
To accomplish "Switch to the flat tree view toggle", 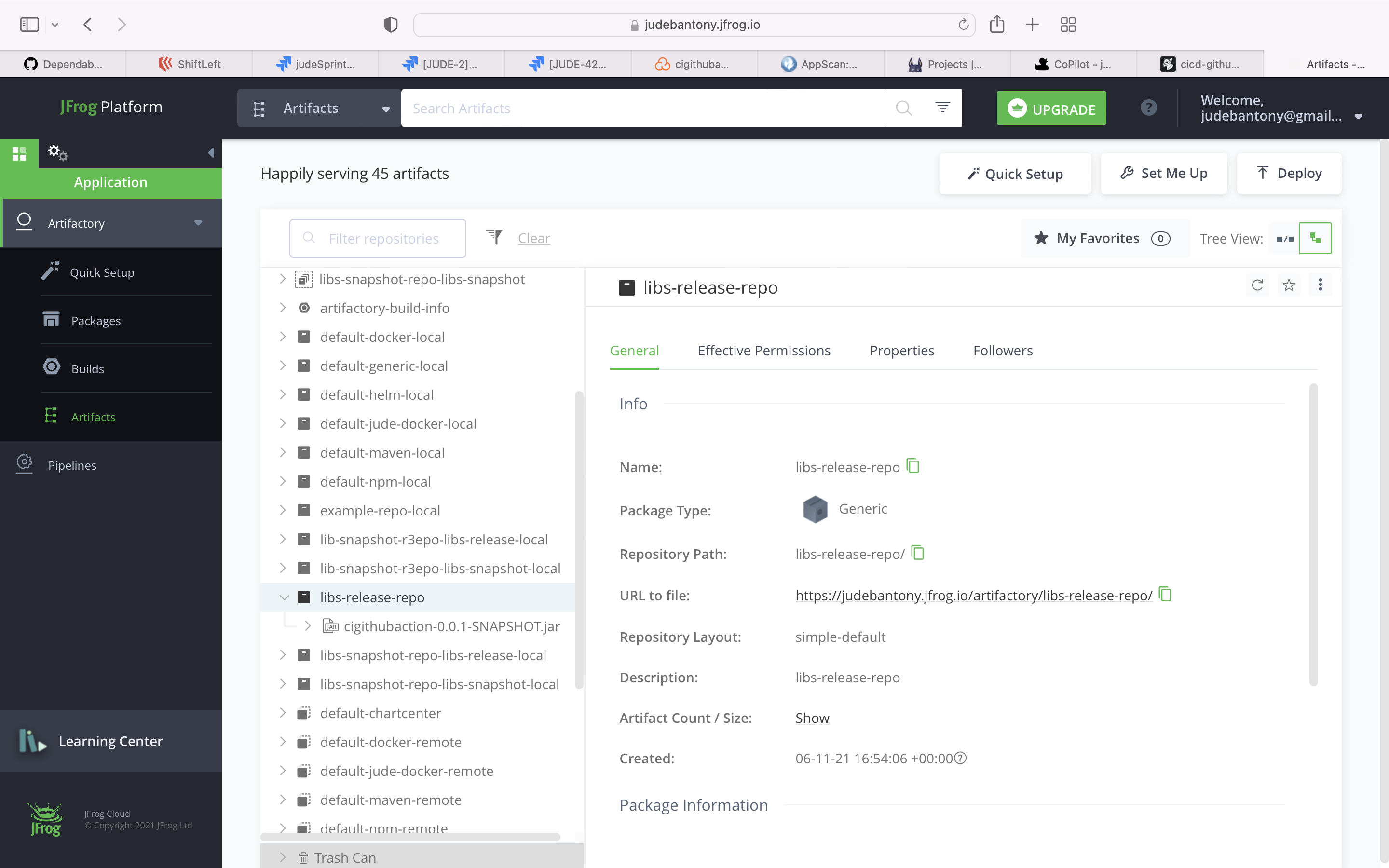I will 1284,238.
